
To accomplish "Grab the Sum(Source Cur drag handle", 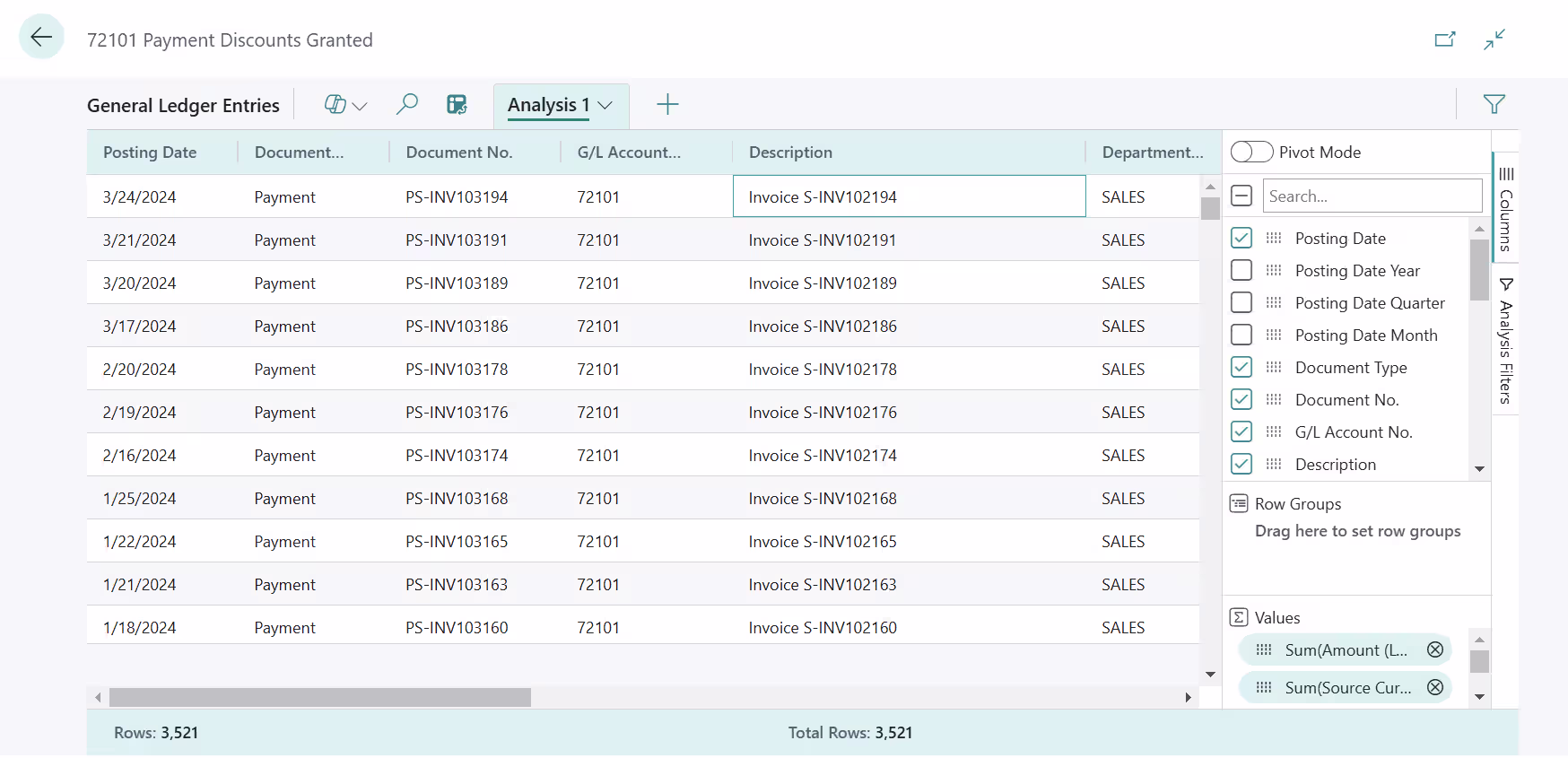I will [x=1264, y=688].
